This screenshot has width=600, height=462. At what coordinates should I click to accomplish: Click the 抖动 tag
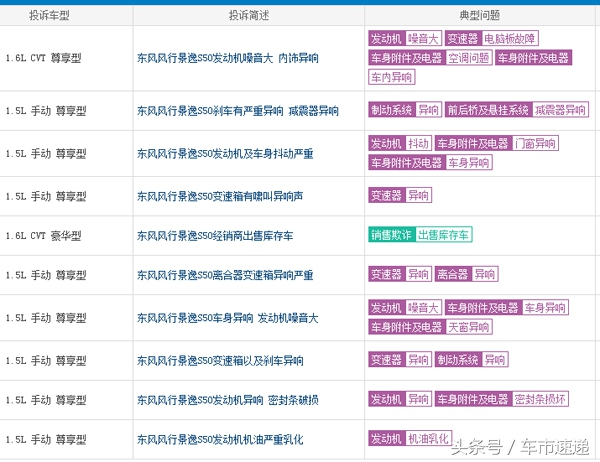coord(418,144)
